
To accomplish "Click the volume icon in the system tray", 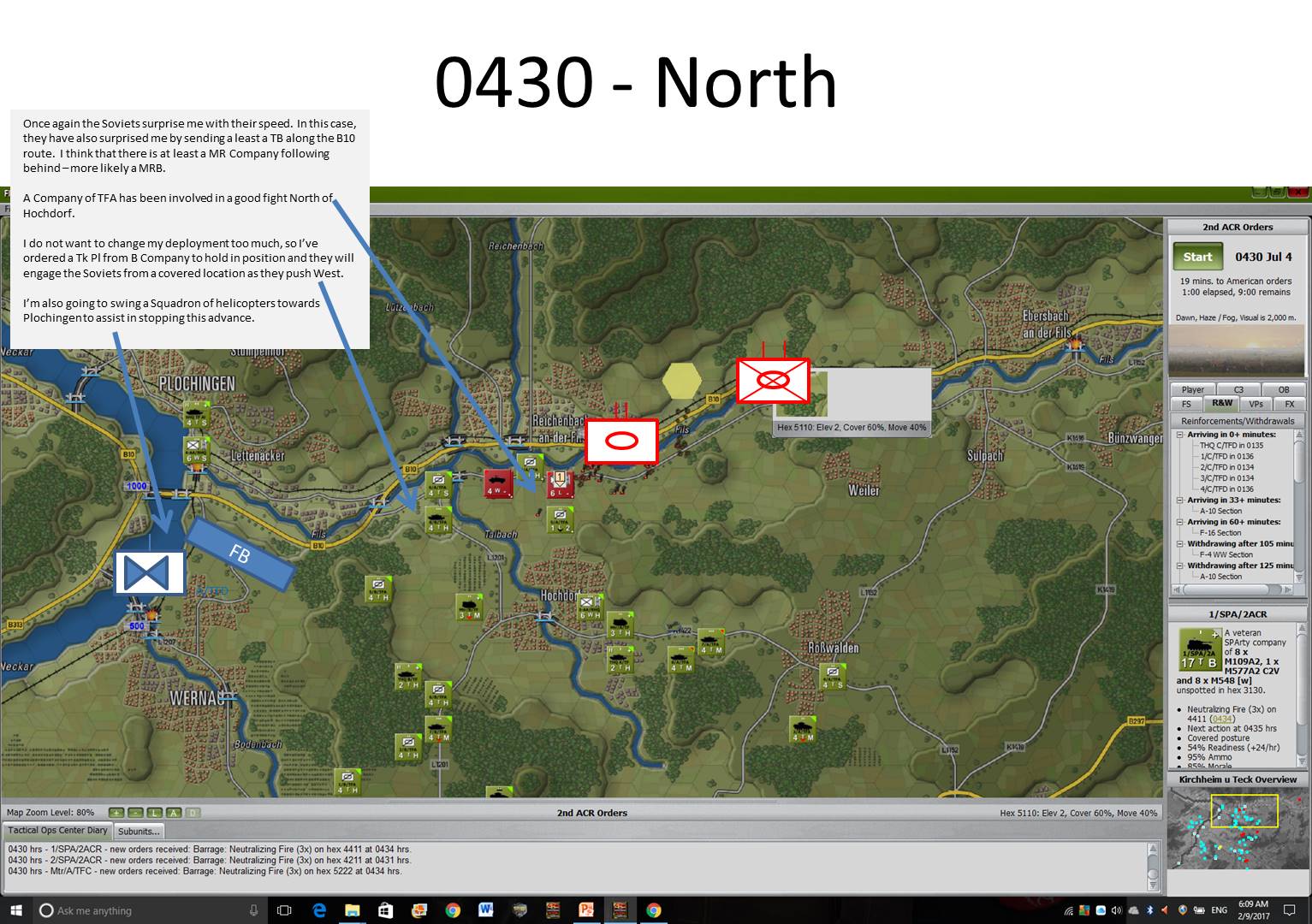I will tap(1117, 910).
